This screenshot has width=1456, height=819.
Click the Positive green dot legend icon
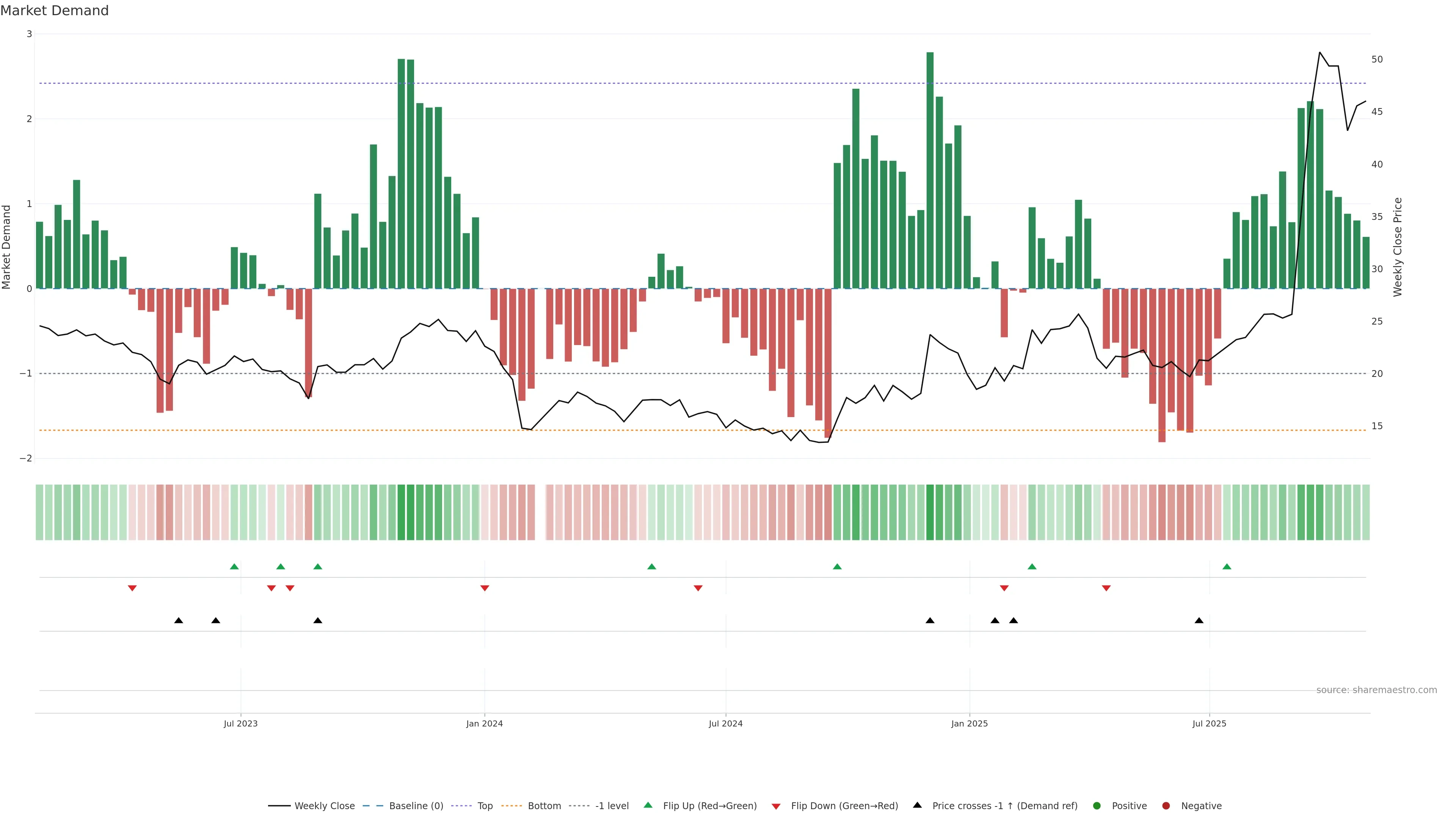click(x=1097, y=805)
